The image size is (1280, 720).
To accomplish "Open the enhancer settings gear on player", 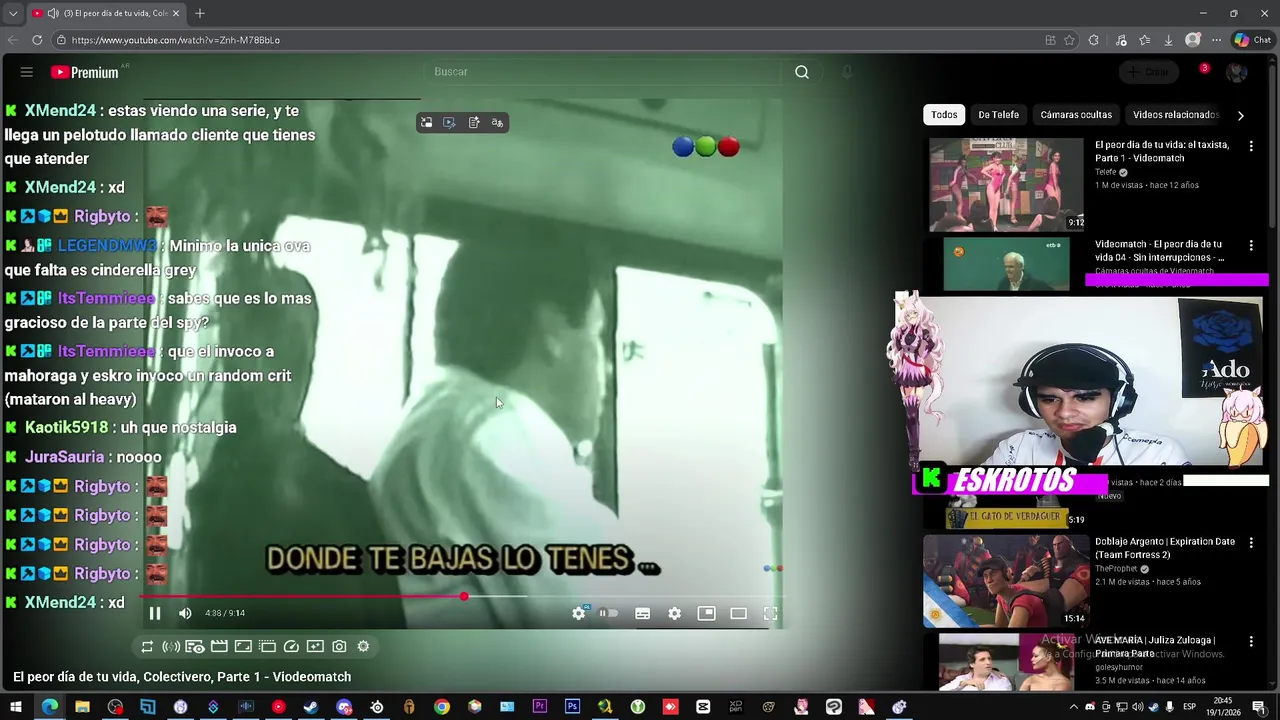I will [x=578, y=613].
